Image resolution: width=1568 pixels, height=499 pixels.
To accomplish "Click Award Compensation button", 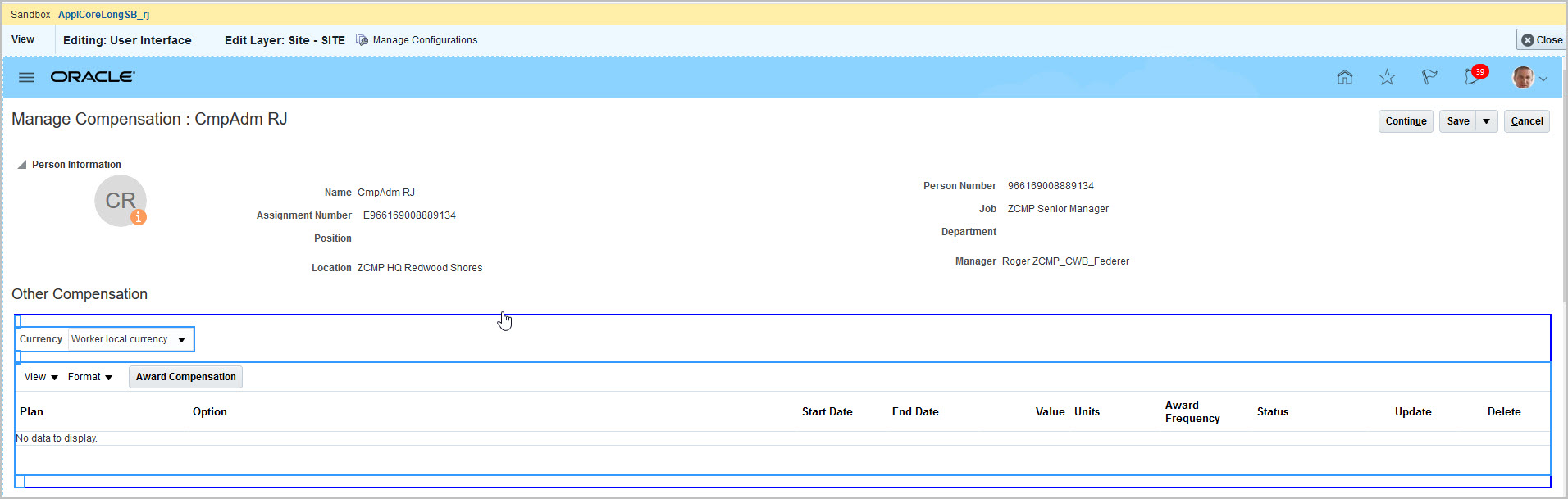I will pyautogui.click(x=185, y=377).
